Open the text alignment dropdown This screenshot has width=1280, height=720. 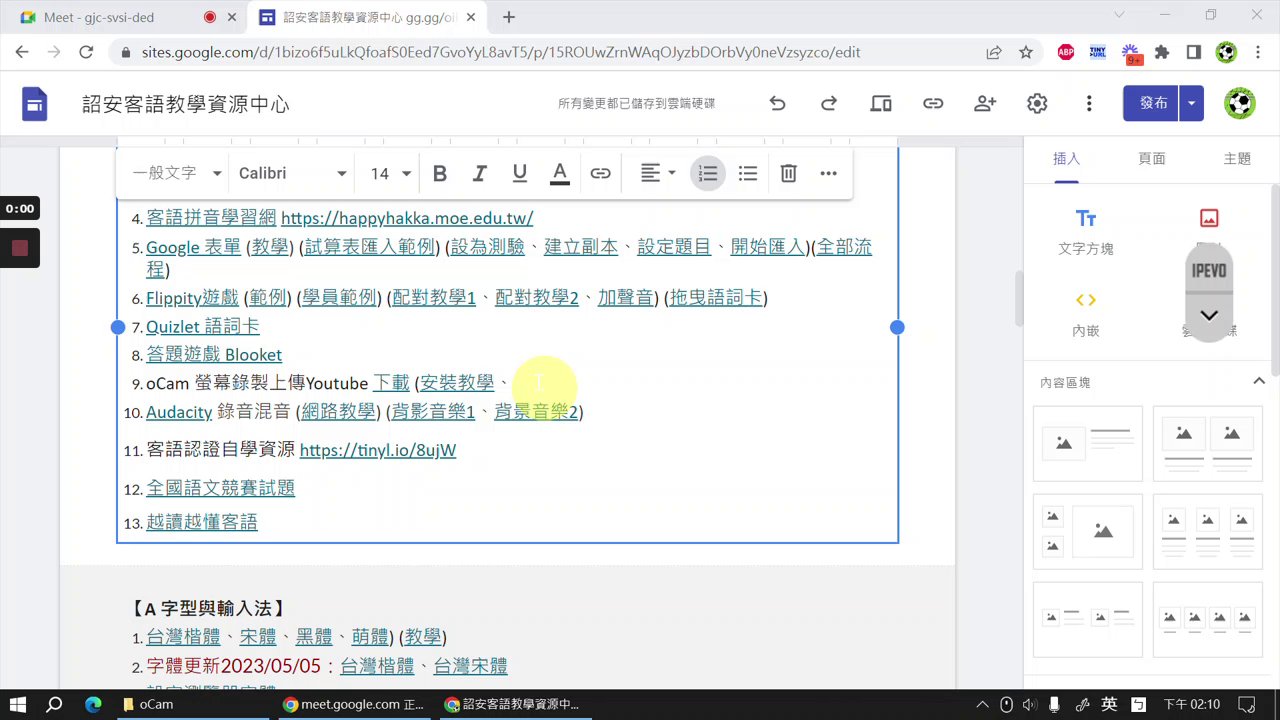coord(657,173)
